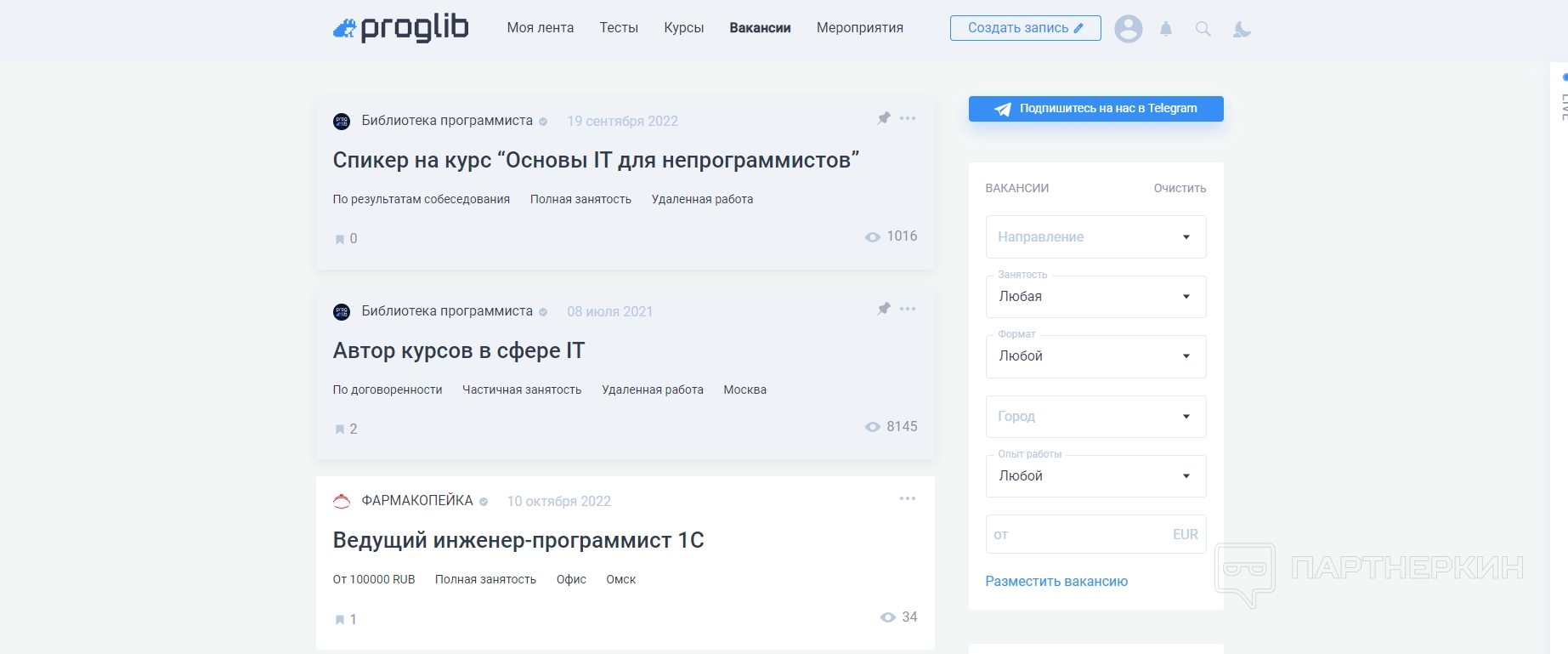Toggle dark mode moon icon
The width and height of the screenshot is (1568, 654).
pos(1242,29)
